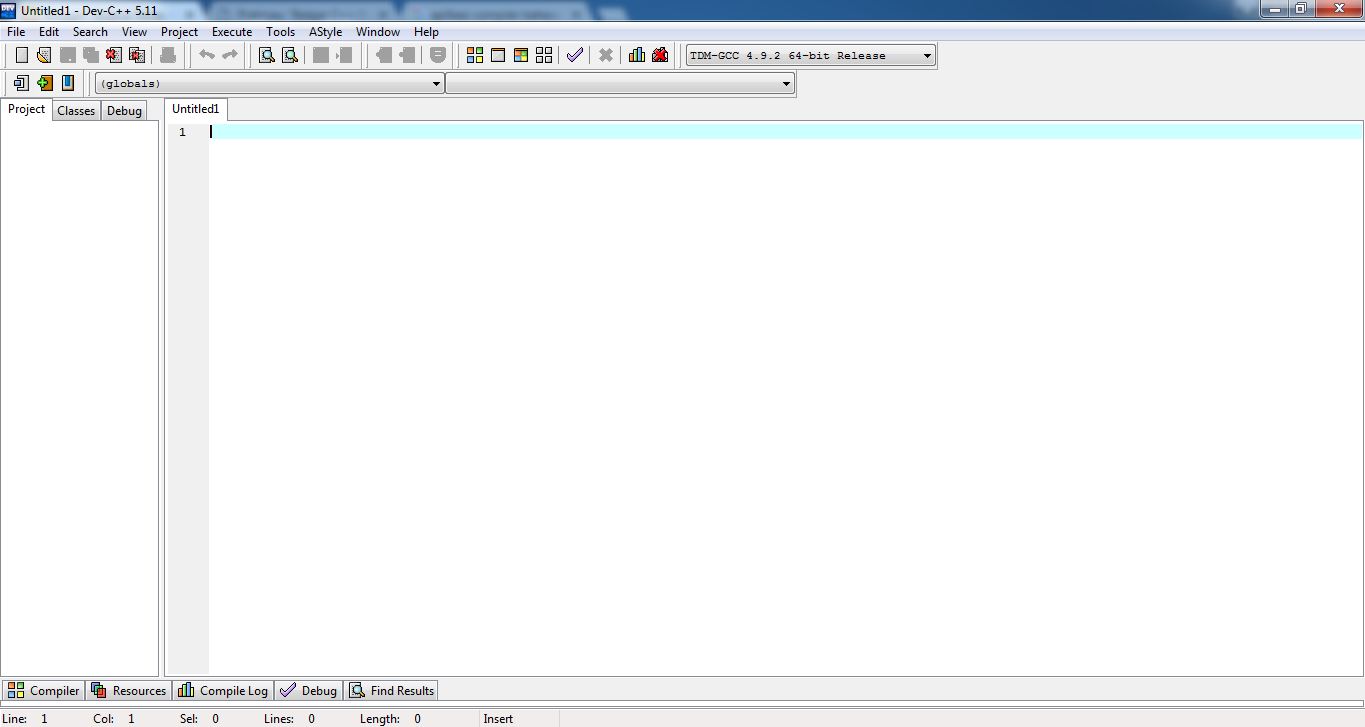This screenshot has height=727, width=1365.
Task: Open Replace using second magnifier icon
Action: point(290,55)
